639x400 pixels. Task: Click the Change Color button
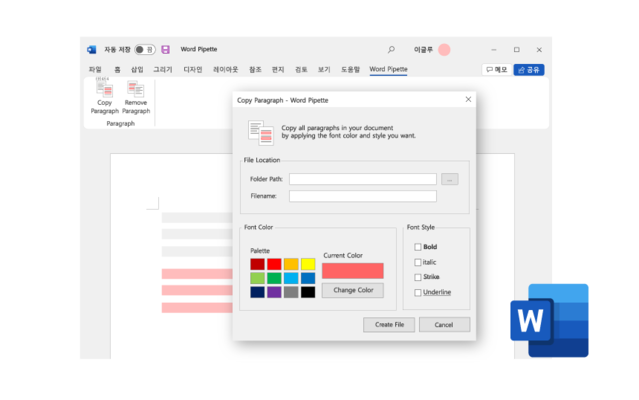353,290
